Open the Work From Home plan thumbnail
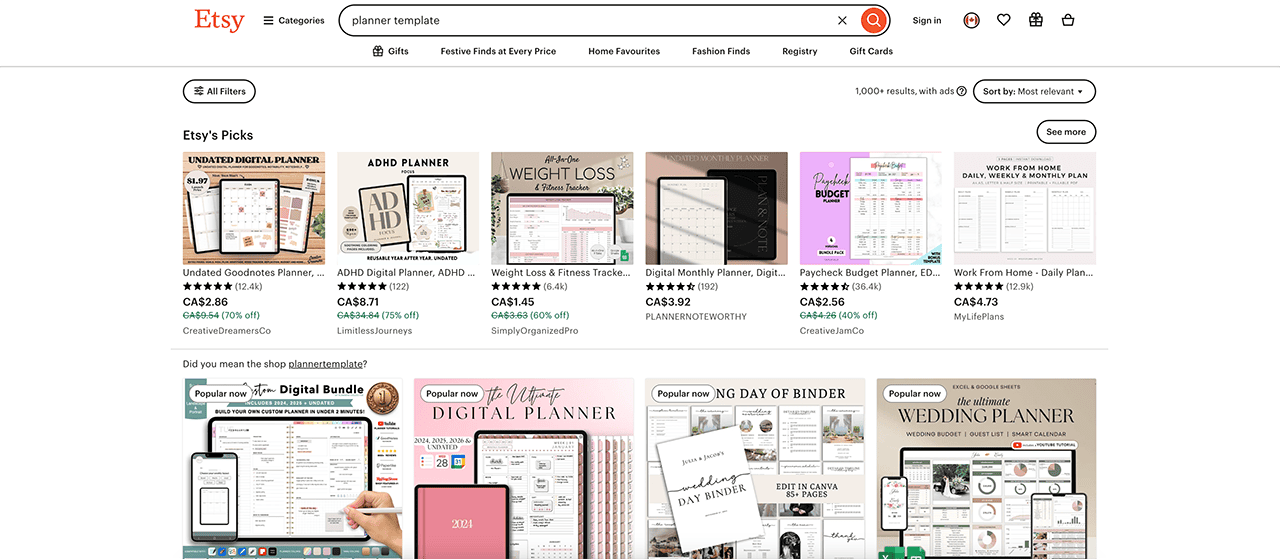1280x559 pixels. (1025, 208)
